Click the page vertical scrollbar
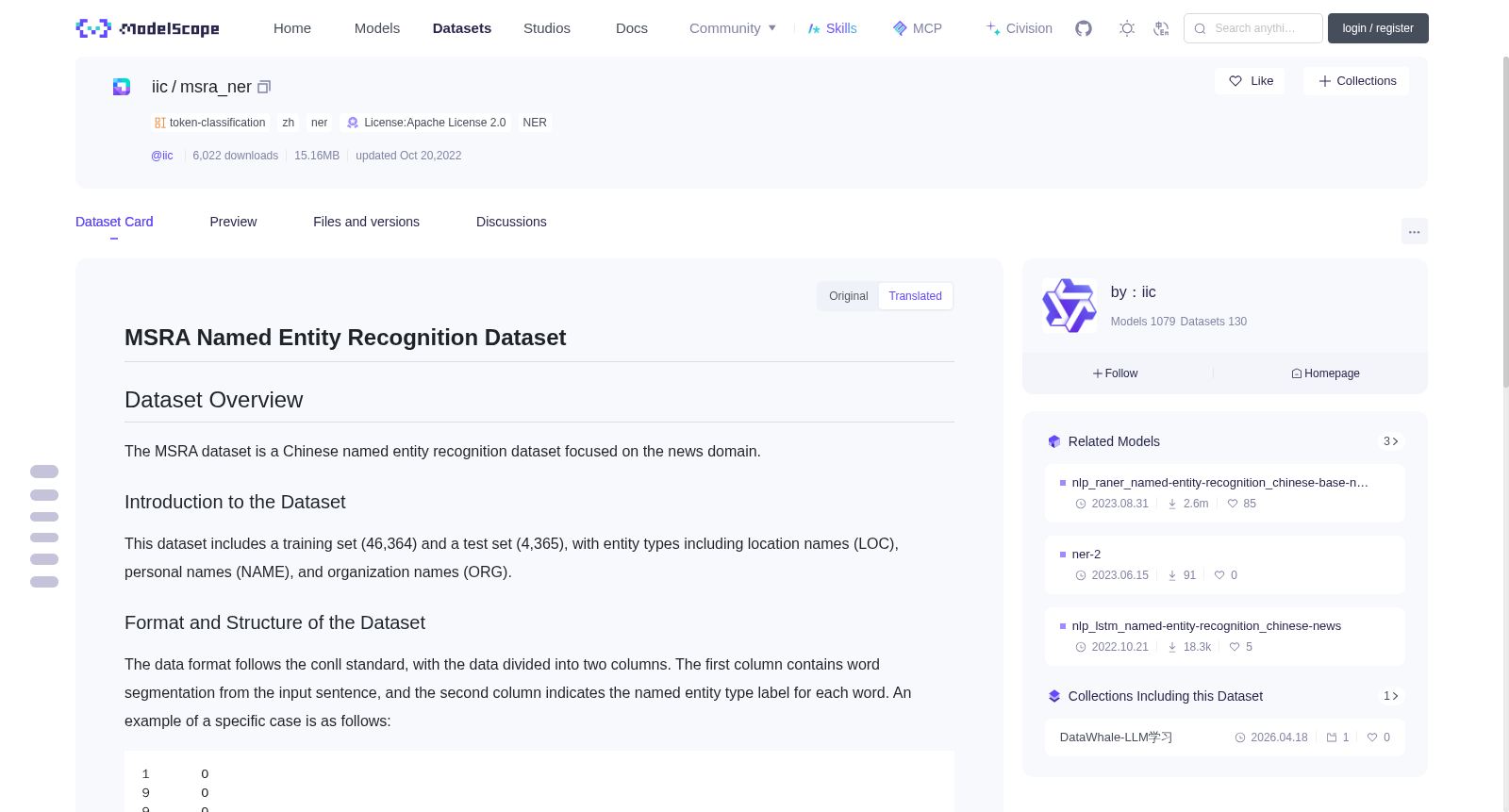1509x812 pixels. (1506, 222)
